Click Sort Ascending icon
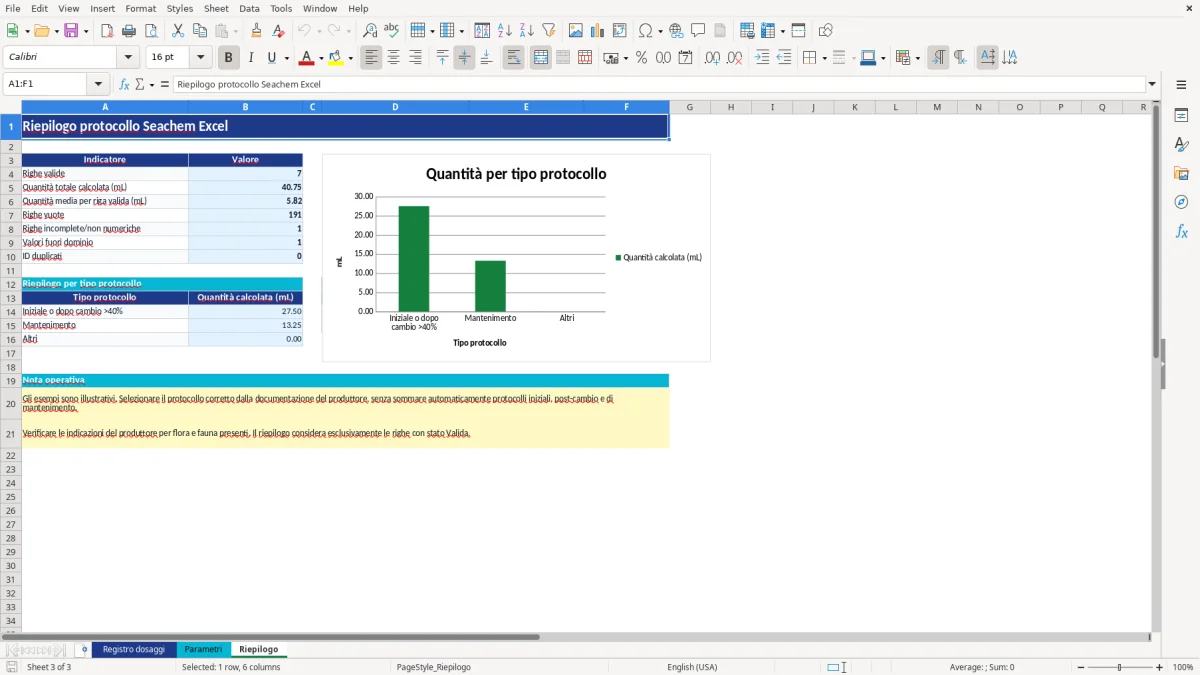 click(x=505, y=31)
